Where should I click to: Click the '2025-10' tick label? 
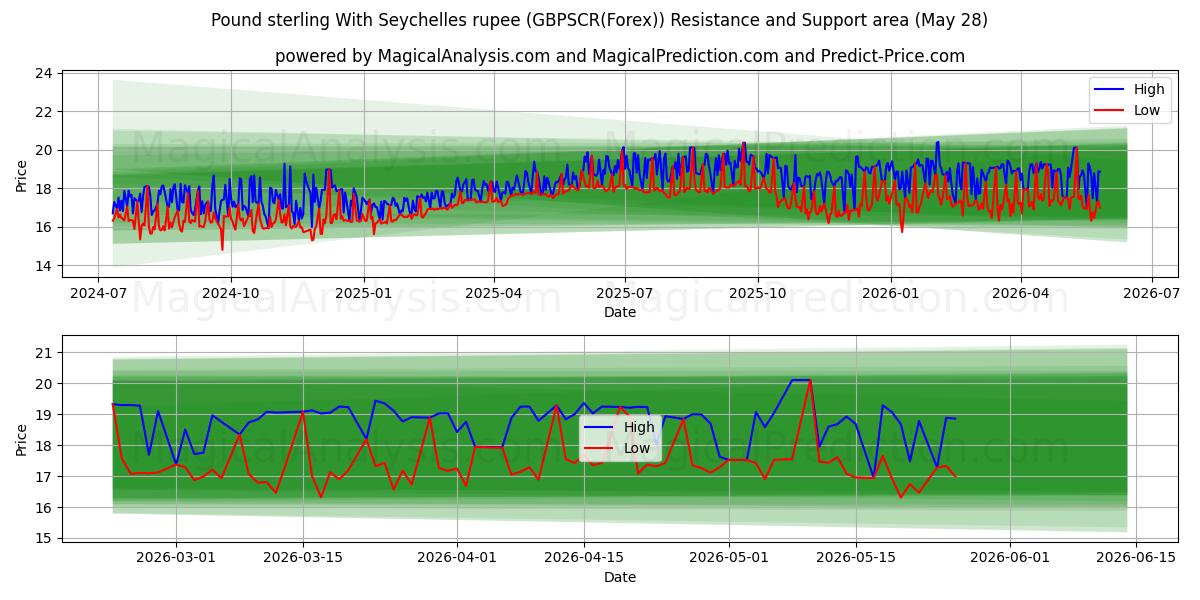coord(758,293)
